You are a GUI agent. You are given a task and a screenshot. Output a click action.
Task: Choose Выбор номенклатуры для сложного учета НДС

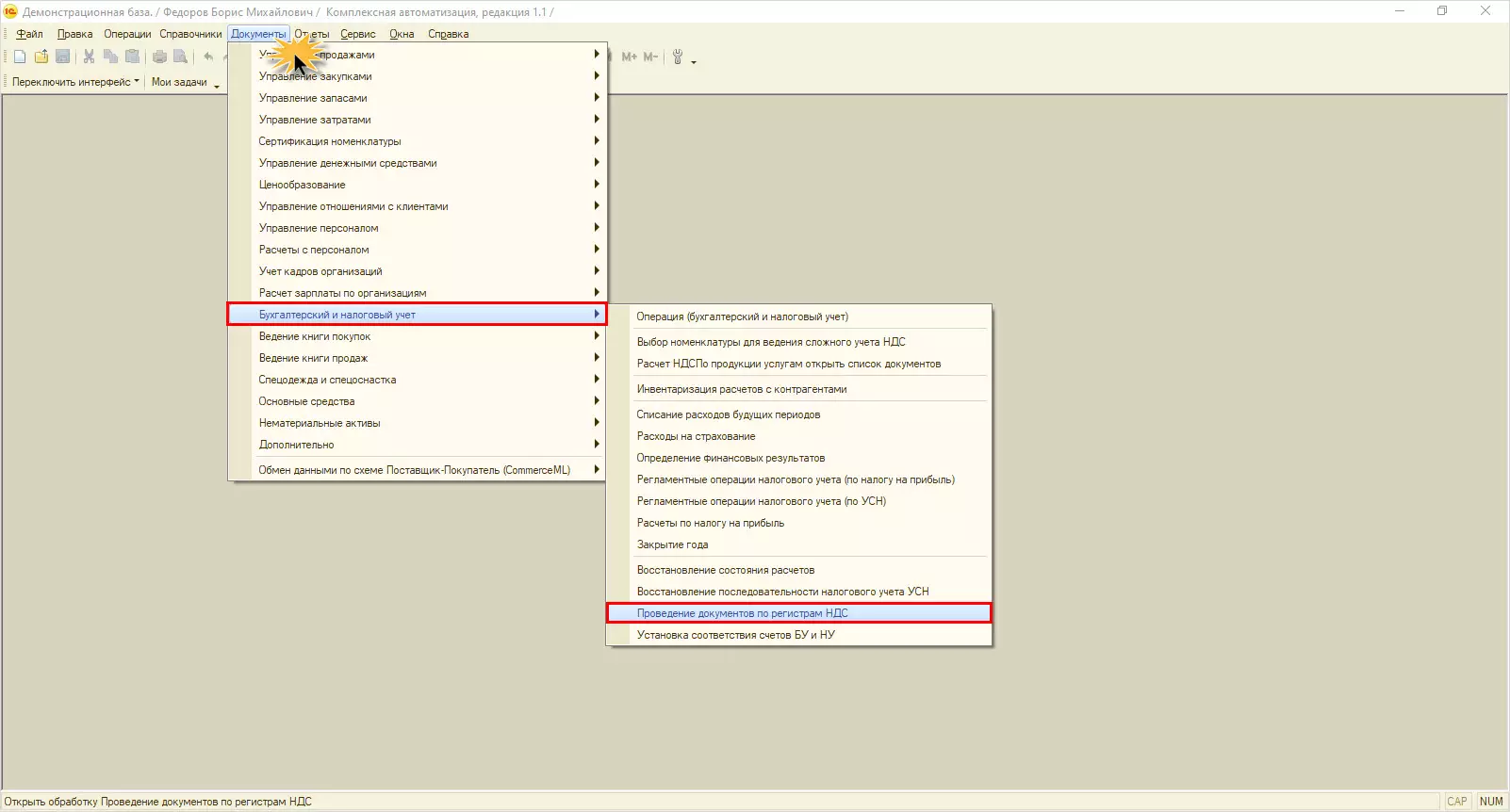[x=799, y=342]
